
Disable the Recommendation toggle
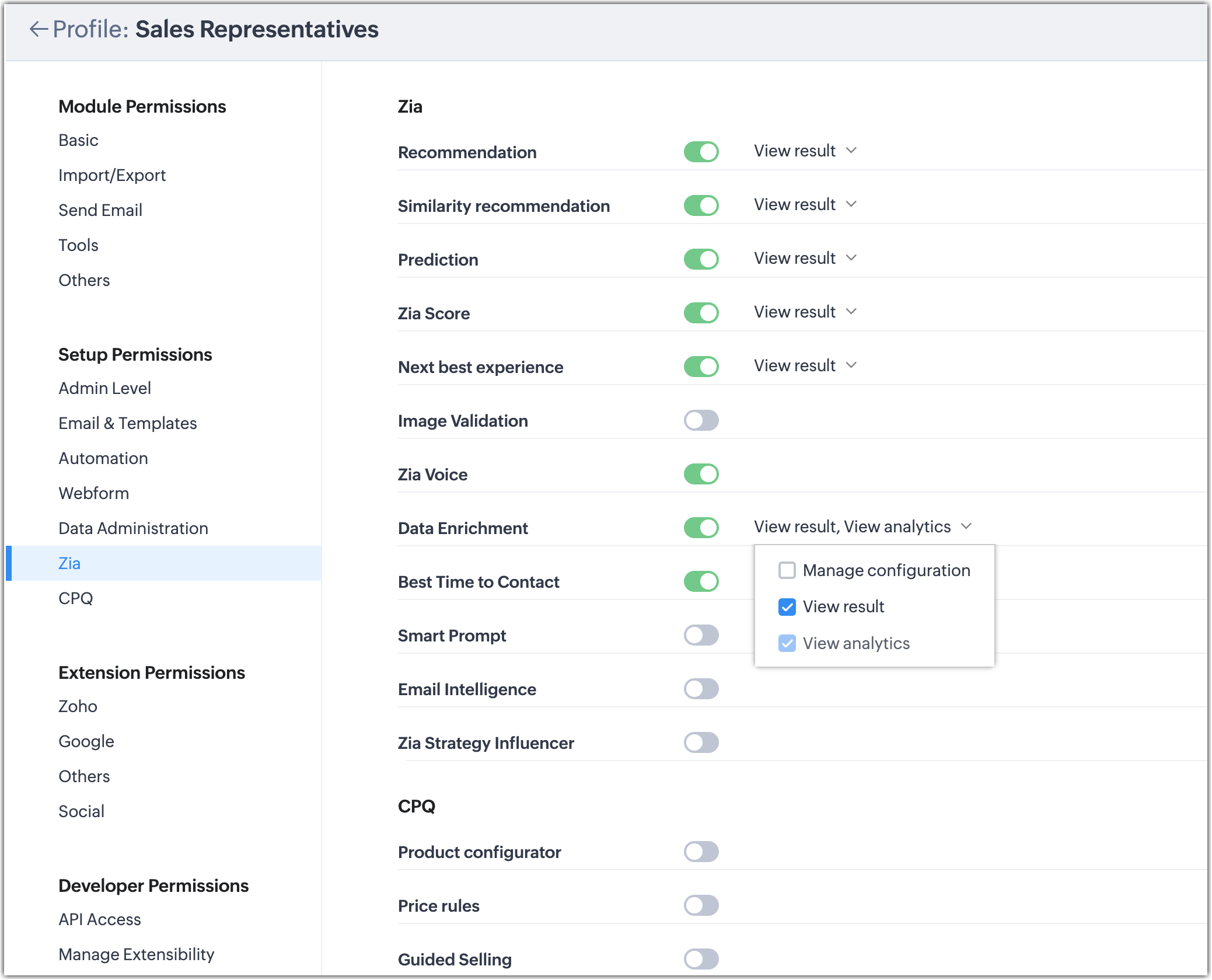click(701, 152)
